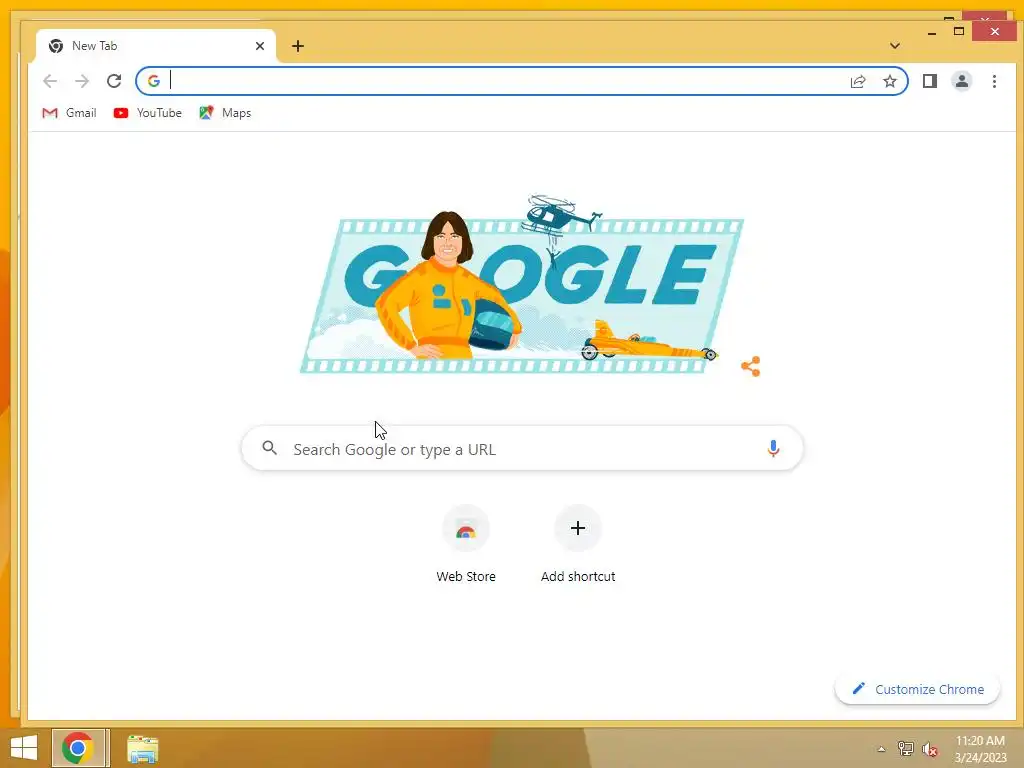This screenshot has width=1024, height=768.
Task: Click the magnifier icon in search box
Action: (269, 448)
